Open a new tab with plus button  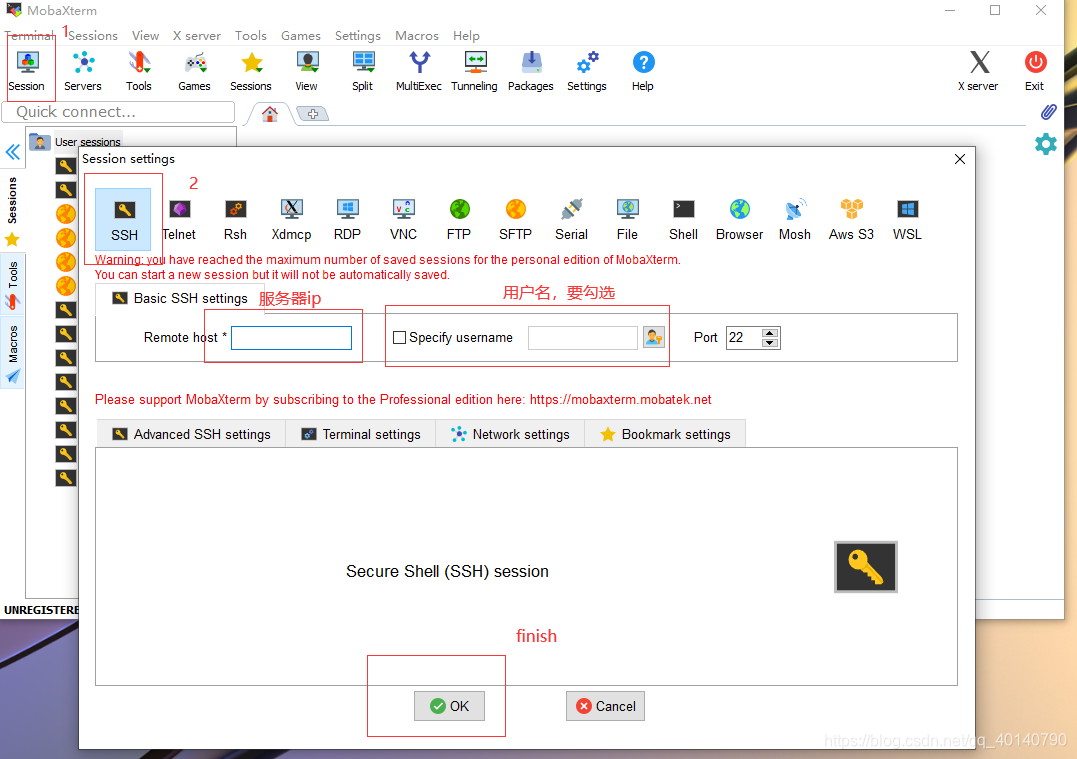click(x=313, y=114)
